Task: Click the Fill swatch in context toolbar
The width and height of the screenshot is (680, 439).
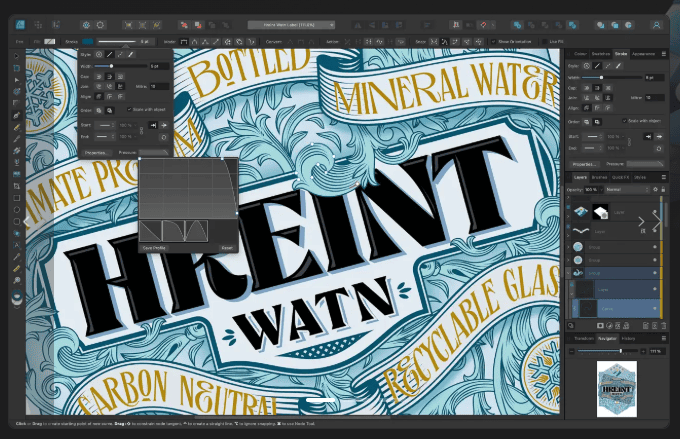Action: [50, 42]
